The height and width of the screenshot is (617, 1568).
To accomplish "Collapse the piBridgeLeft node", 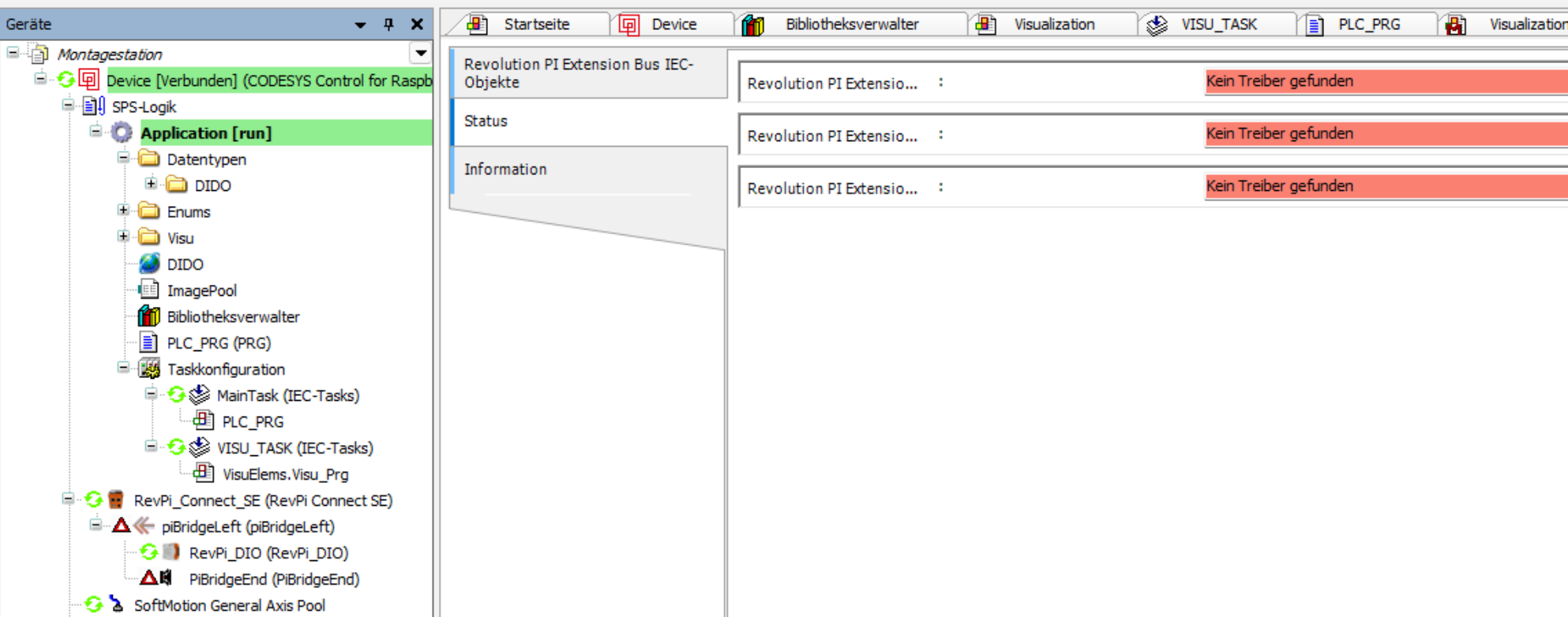I will [96, 525].
